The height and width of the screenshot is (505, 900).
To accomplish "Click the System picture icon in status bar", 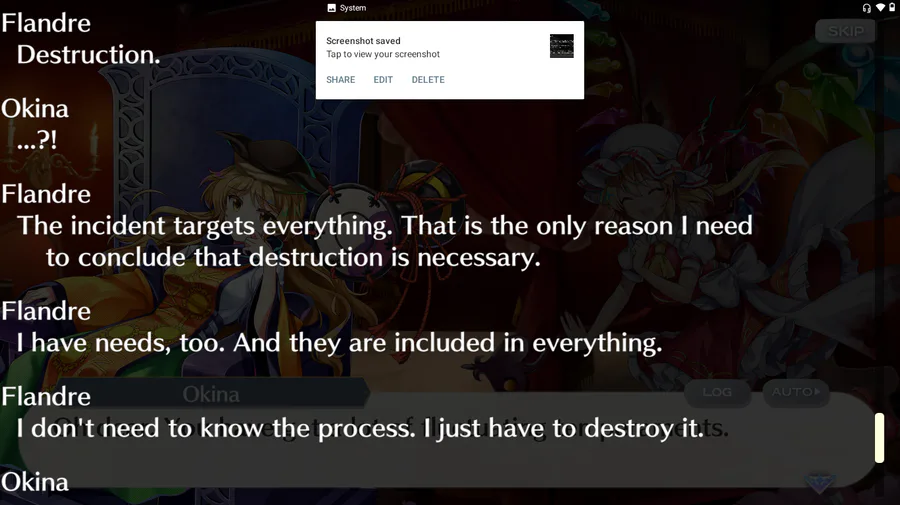I will [x=331, y=8].
